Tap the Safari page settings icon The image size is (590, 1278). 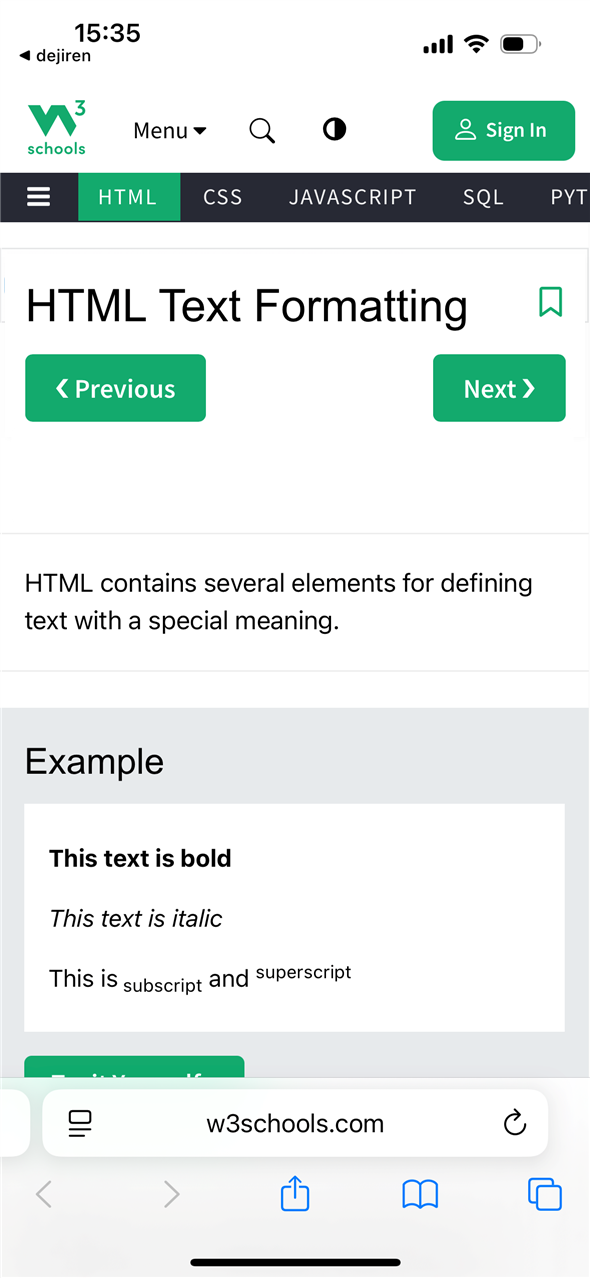(80, 1123)
